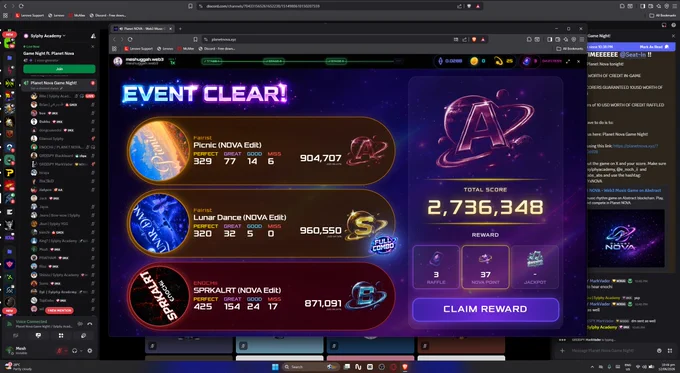Click the yellow ticket count icon showing 25
Viewport: 680px width, 373px height.
click(498, 61)
